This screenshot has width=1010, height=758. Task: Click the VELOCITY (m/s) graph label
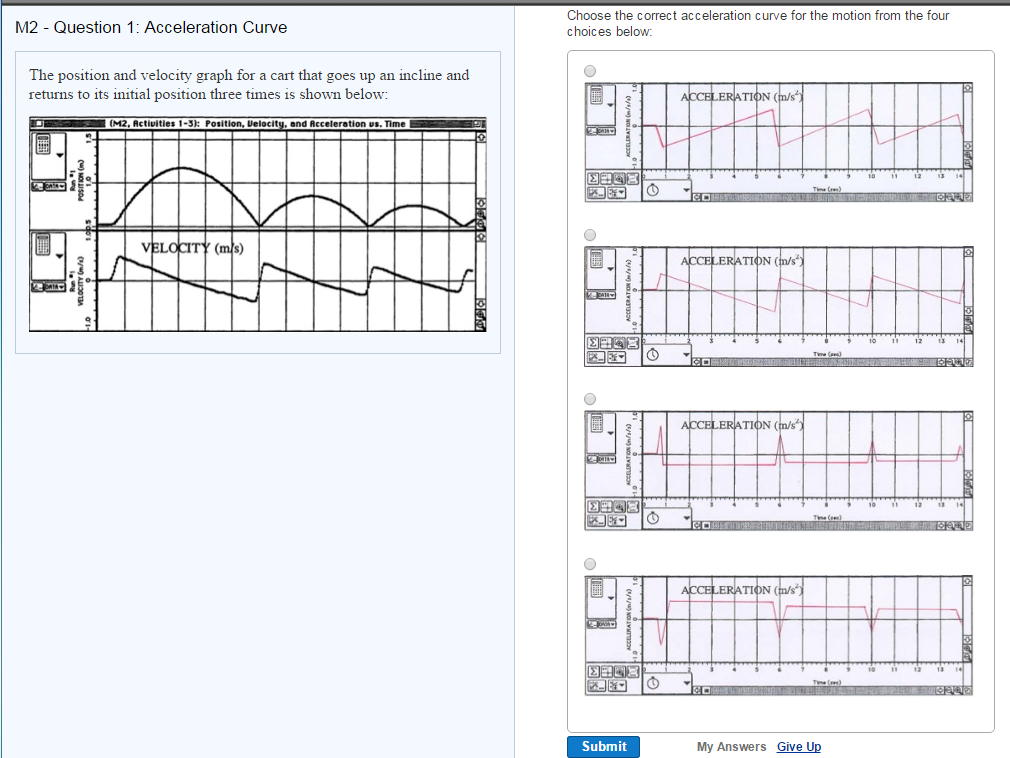tap(193, 248)
